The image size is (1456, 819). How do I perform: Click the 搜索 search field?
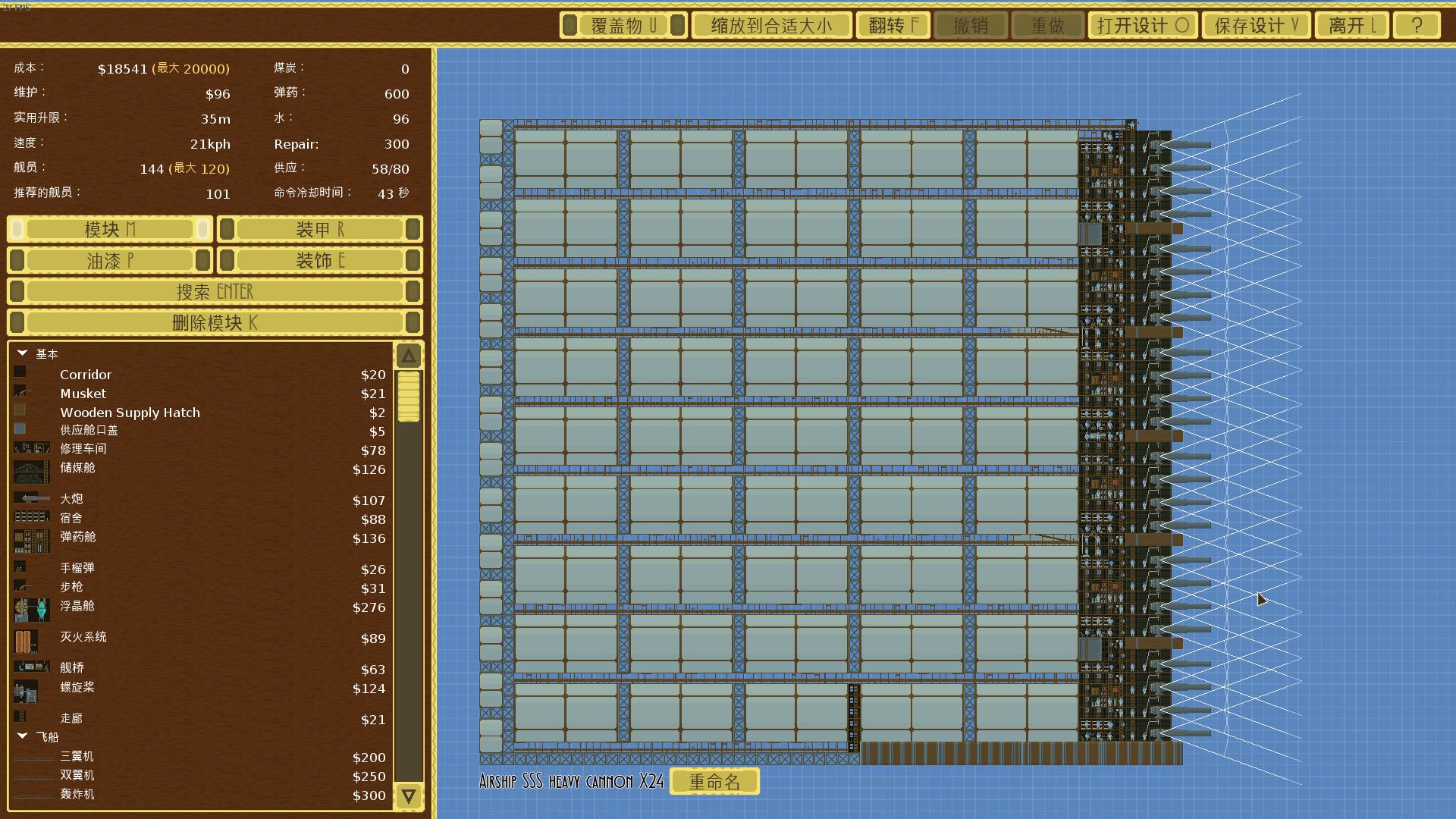click(215, 292)
